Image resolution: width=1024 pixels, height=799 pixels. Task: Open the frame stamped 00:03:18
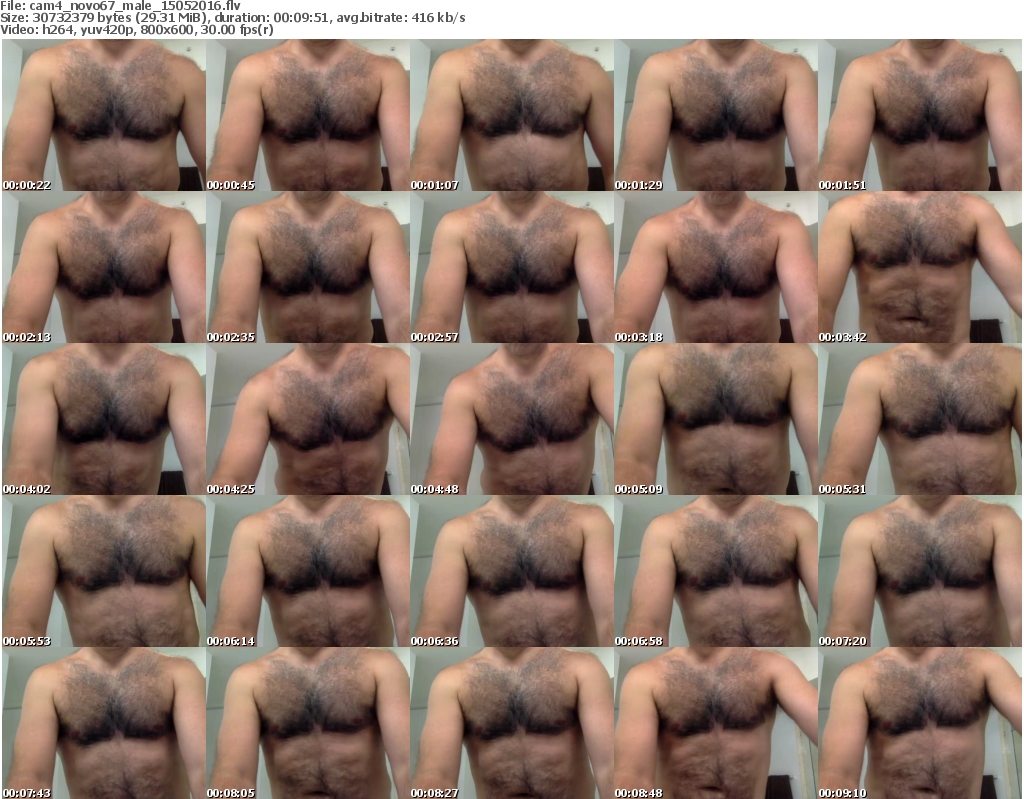coord(716,267)
